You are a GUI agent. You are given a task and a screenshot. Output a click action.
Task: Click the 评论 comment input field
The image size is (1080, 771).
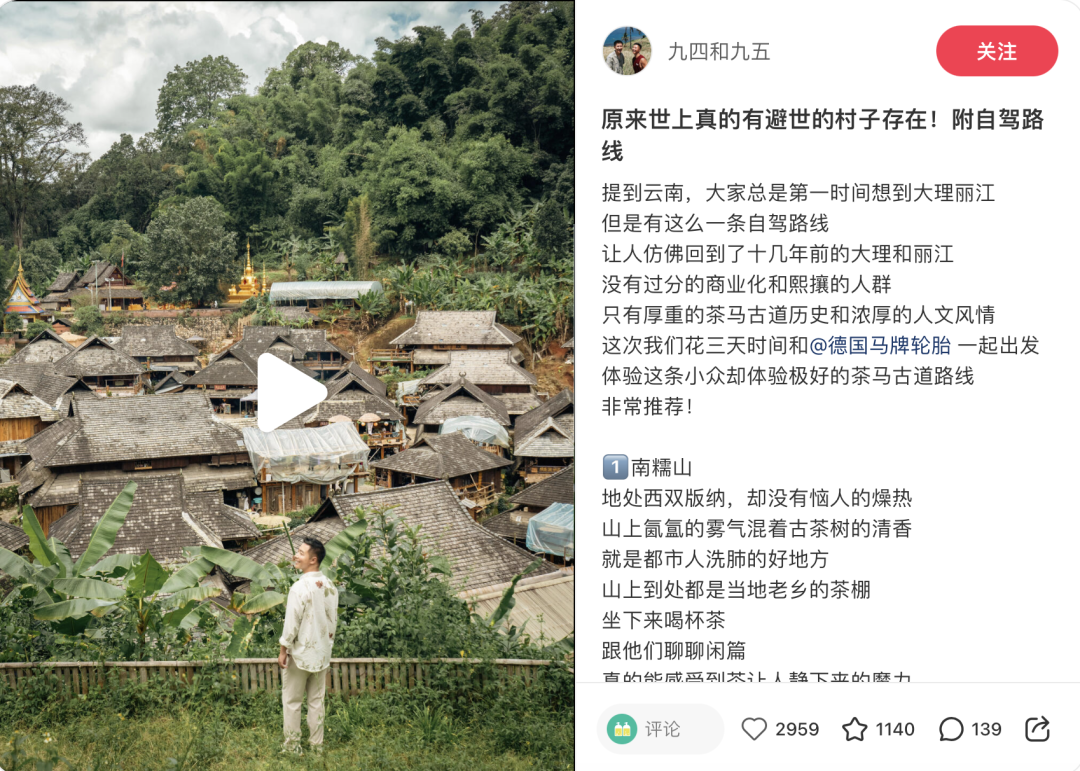(660, 728)
